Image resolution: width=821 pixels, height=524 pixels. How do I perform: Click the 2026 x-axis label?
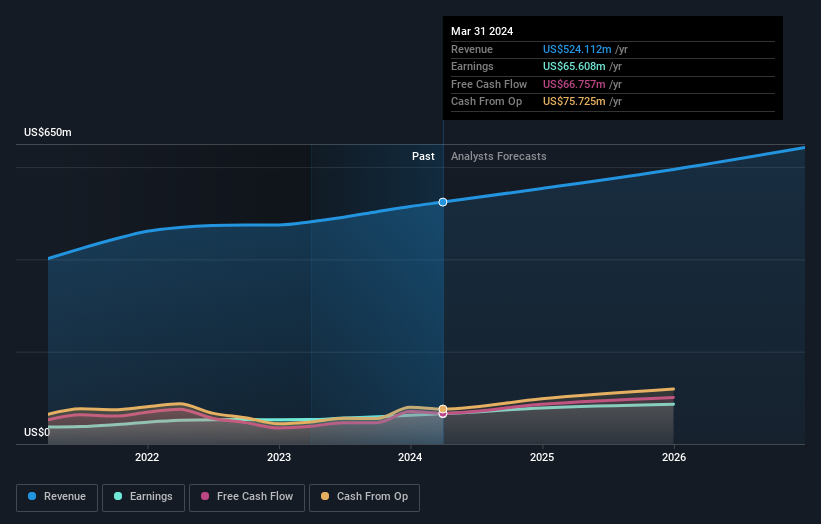674,458
